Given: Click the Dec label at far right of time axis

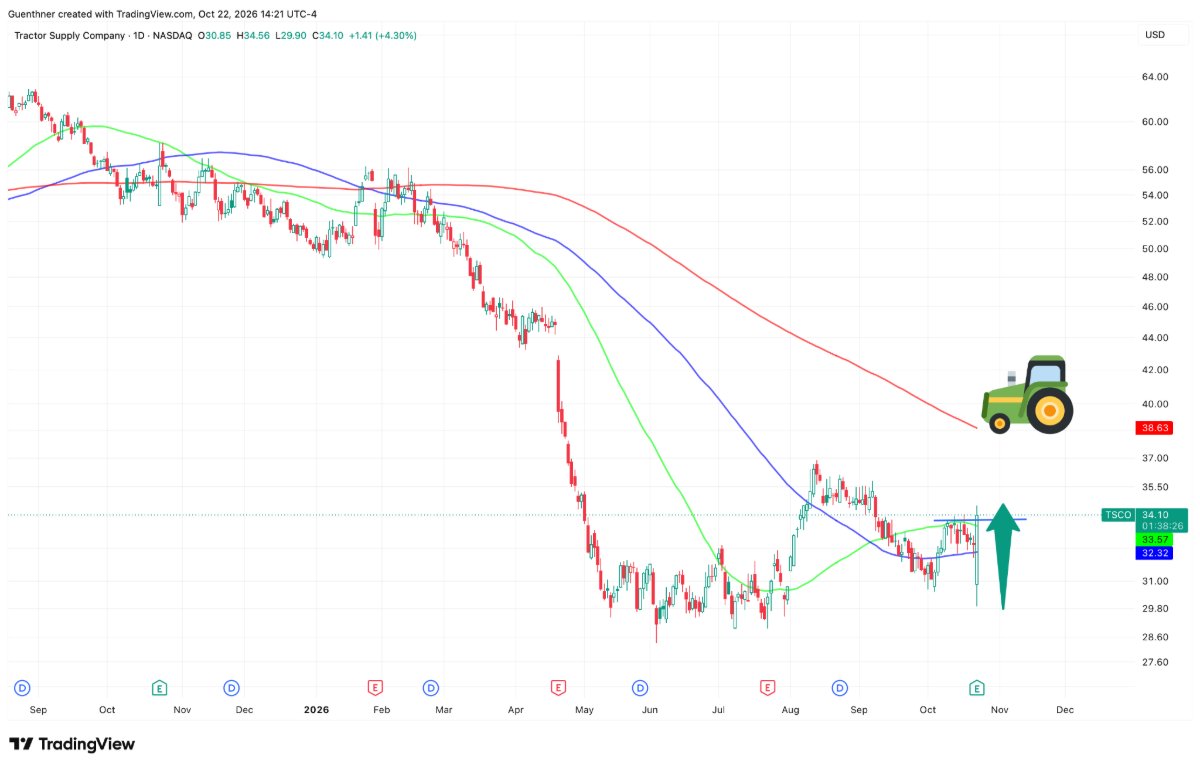Looking at the screenshot, I should click(x=1065, y=710).
